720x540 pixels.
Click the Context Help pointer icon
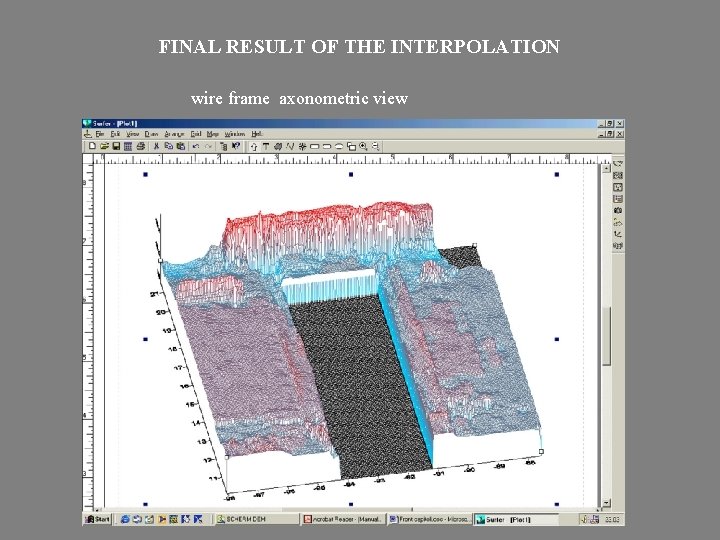(x=236, y=146)
